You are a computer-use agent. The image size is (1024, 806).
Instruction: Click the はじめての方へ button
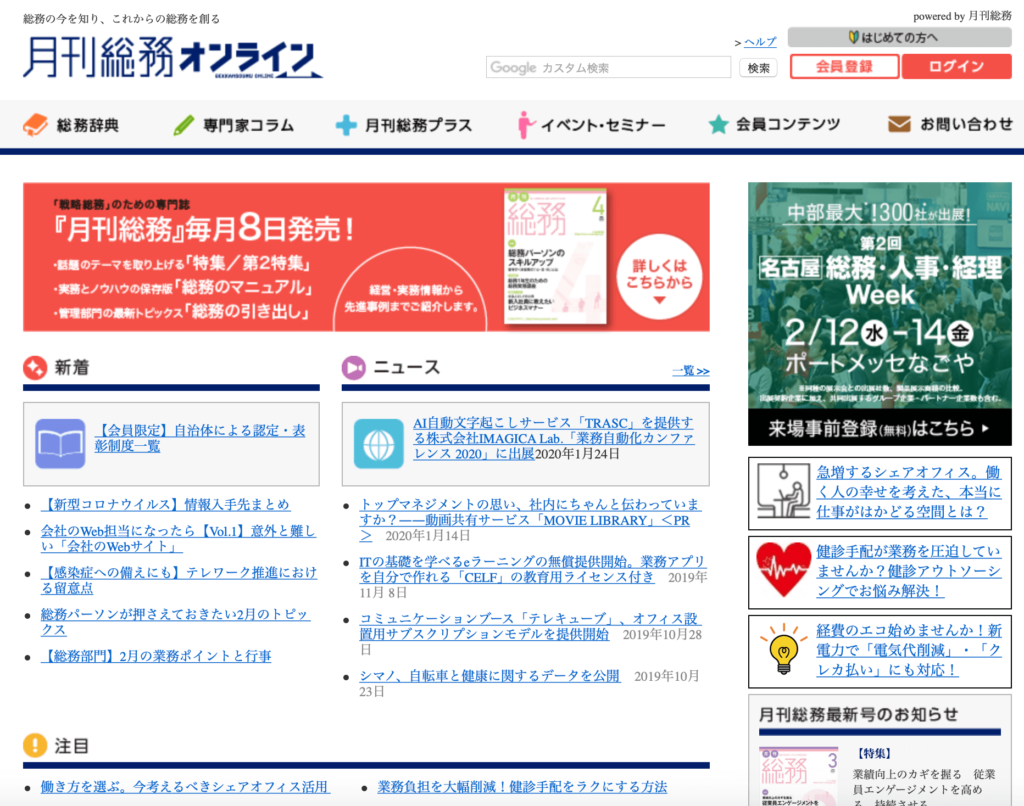coord(900,37)
